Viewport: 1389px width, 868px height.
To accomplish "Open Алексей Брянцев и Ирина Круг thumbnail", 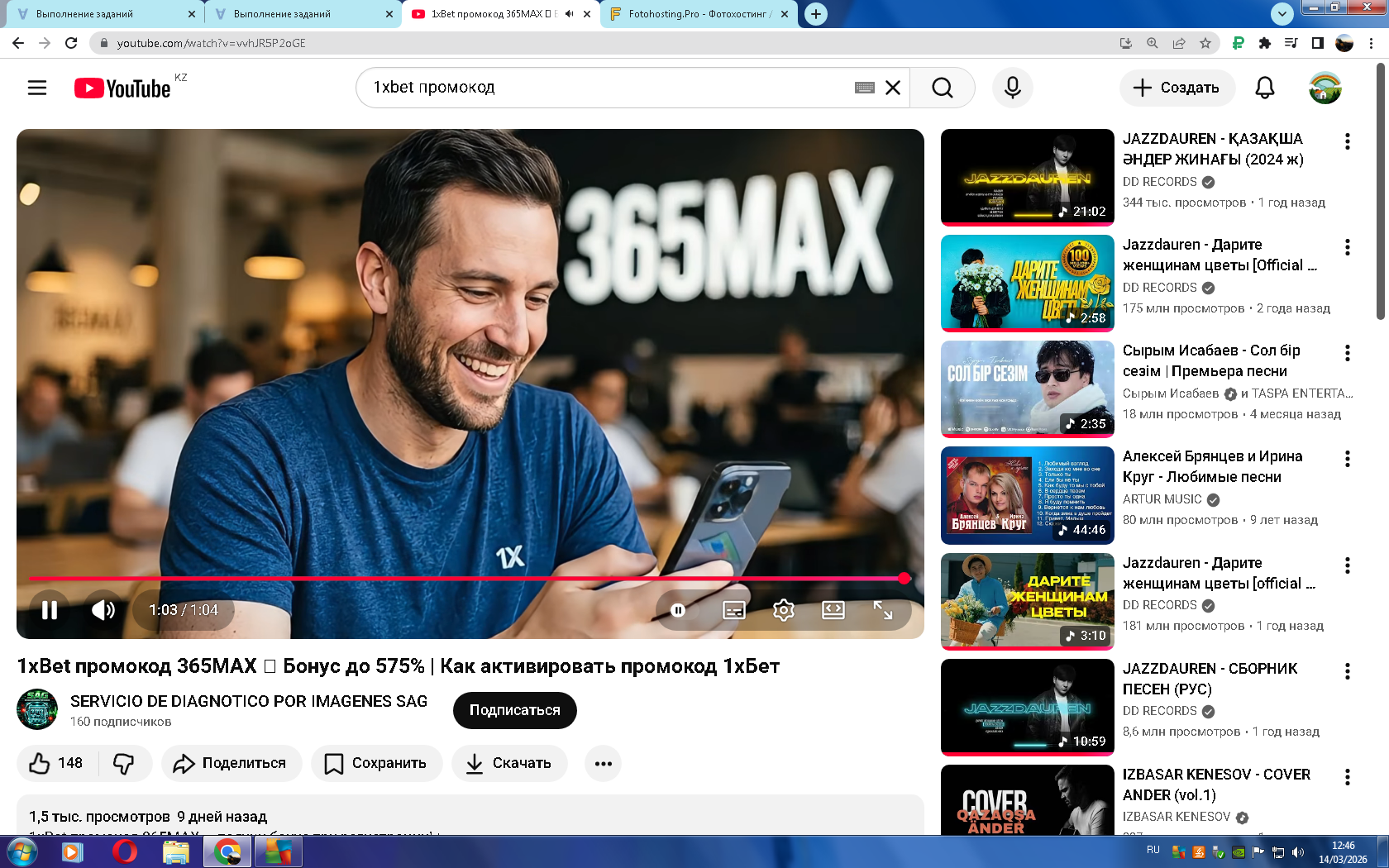I will click(x=1027, y=495).
